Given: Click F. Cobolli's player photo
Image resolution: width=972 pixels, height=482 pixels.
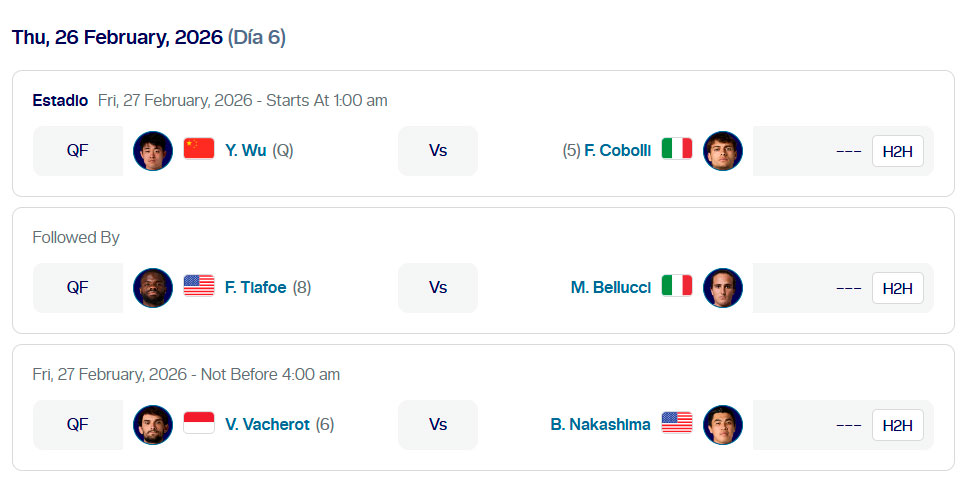Looking at the screenshot, I should tap(722, 151).
